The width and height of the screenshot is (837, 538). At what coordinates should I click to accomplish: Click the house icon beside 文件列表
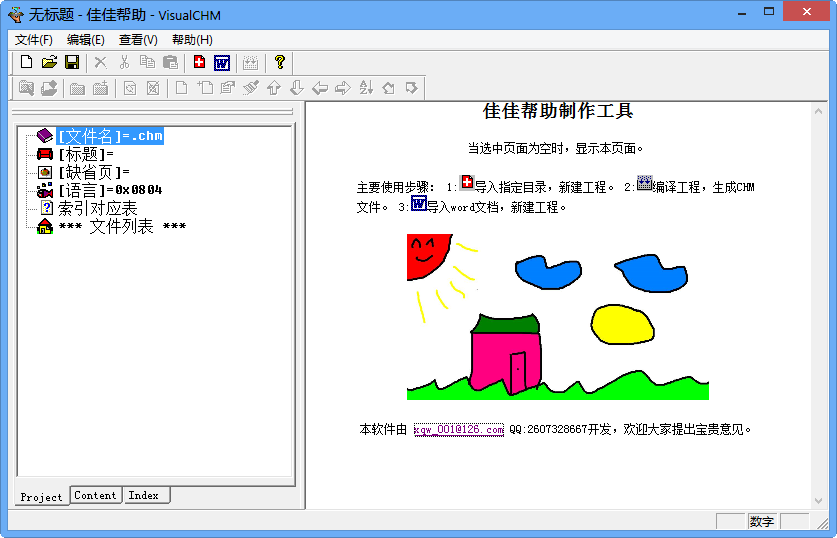point(45,226)
